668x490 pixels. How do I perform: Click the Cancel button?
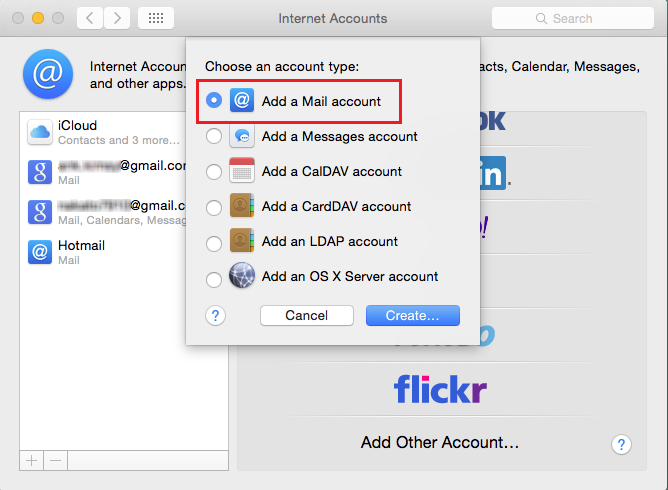(307, 315)
